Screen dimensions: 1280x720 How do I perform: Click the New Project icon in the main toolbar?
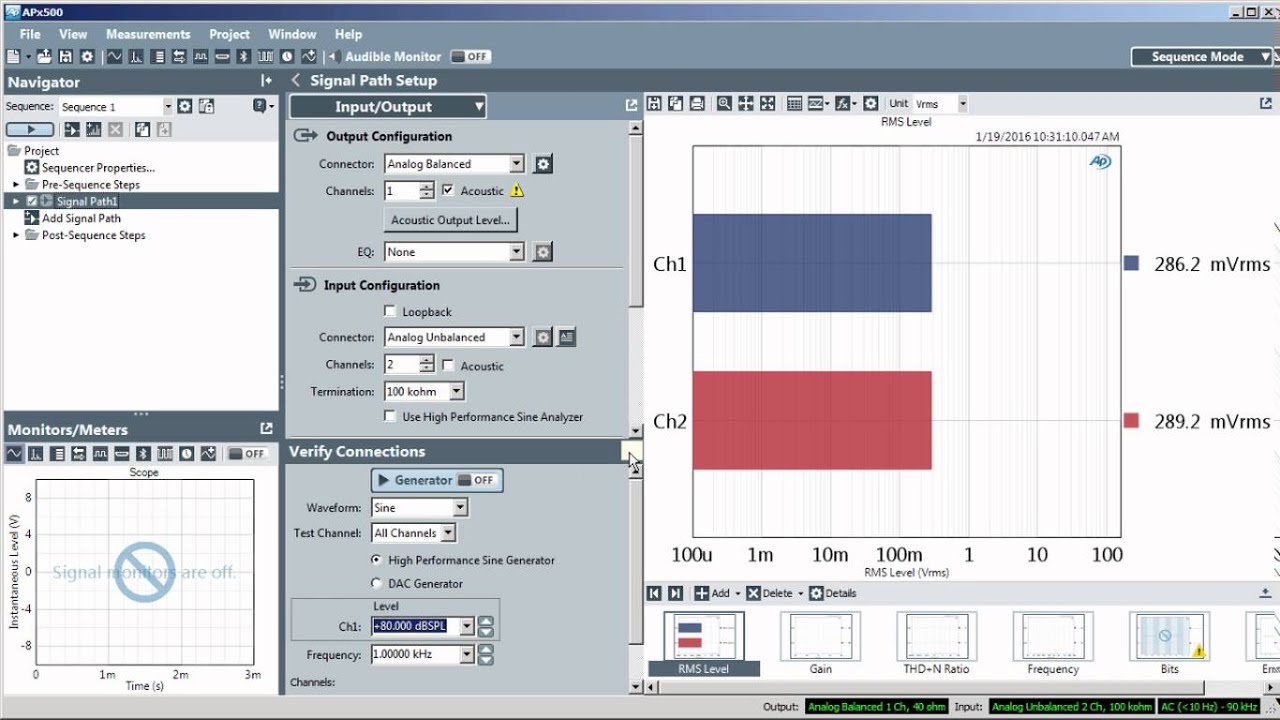(13, 57)
